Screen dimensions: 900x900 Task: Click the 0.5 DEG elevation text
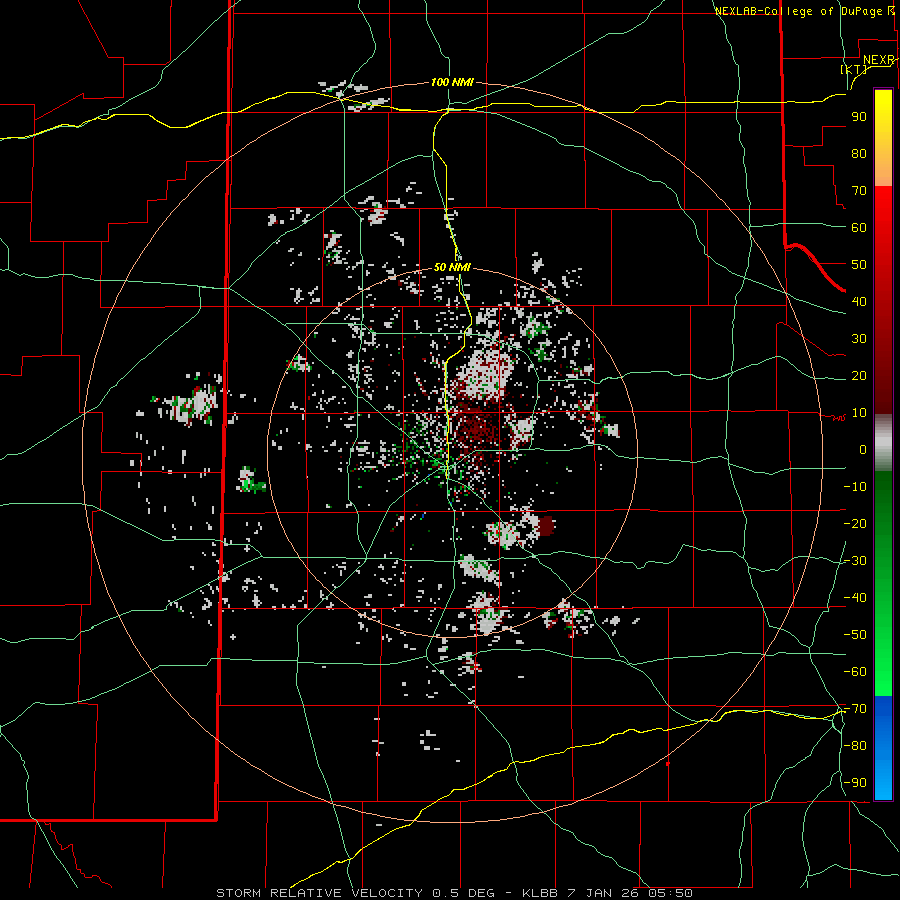[465, 893]
